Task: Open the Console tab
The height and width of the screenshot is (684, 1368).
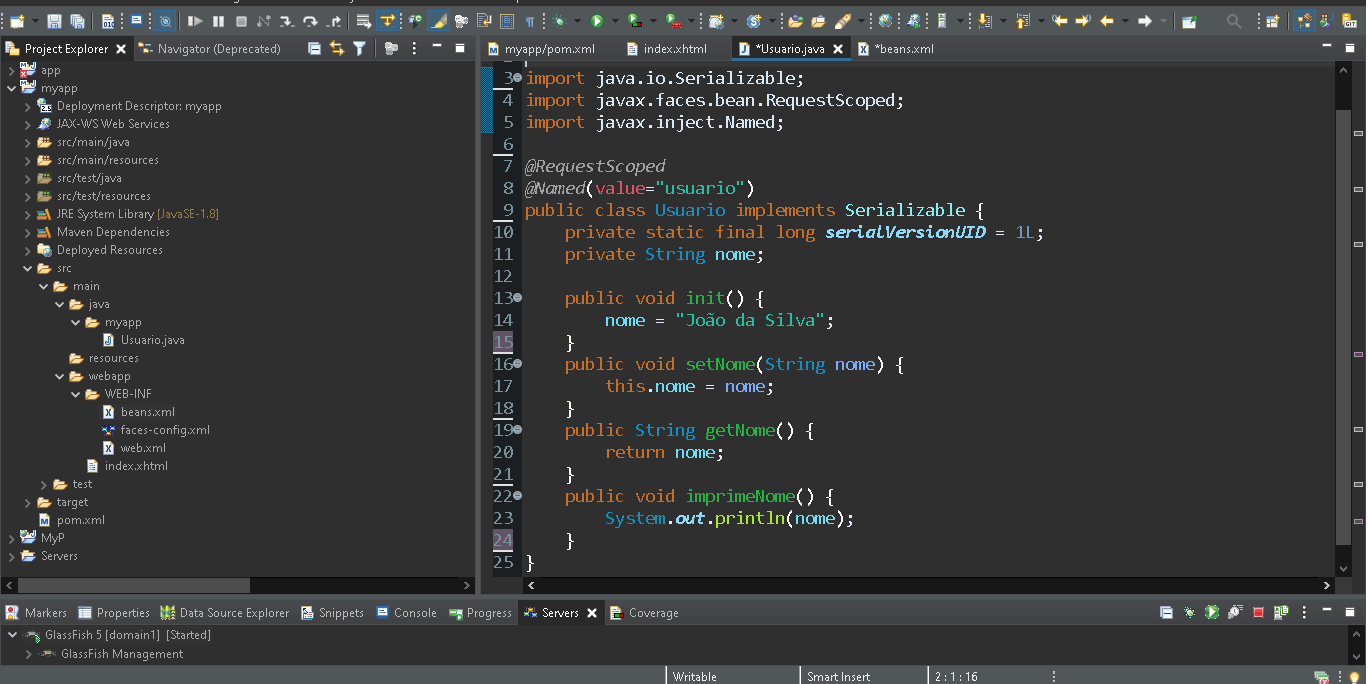Action: (x=414, y=613)
